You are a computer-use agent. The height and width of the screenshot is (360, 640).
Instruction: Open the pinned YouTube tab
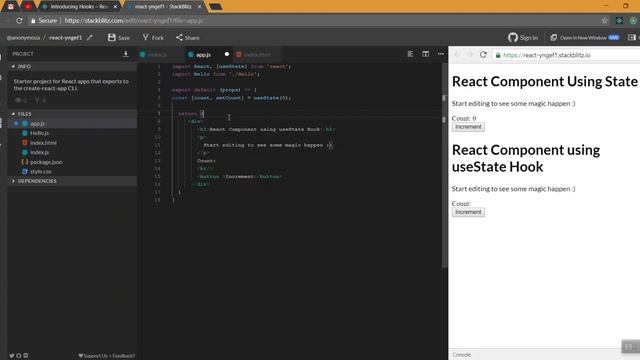click(28, 7)
